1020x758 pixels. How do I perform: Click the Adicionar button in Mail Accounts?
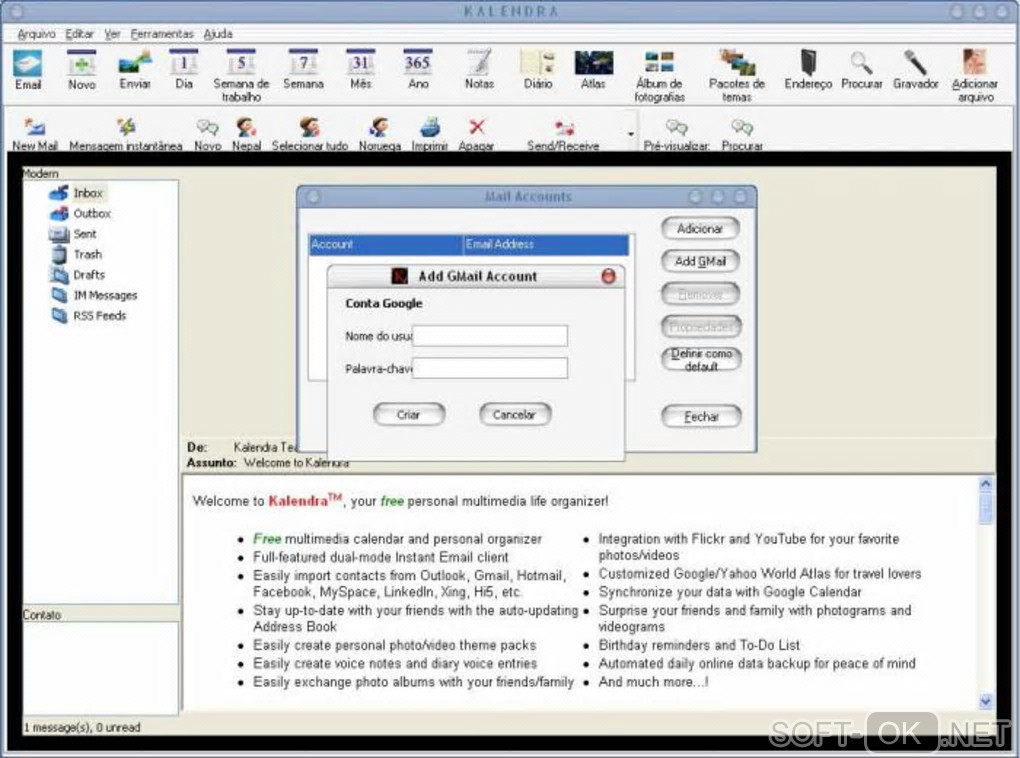tap(701, 228)
